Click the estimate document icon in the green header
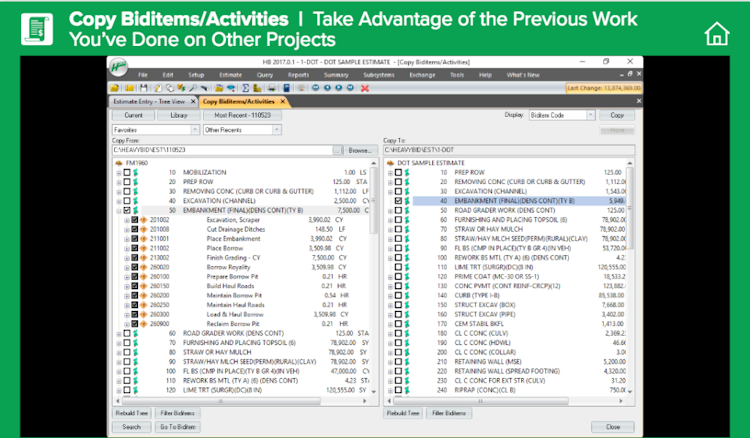The image size is (750, 438). (x=37, y=29)
